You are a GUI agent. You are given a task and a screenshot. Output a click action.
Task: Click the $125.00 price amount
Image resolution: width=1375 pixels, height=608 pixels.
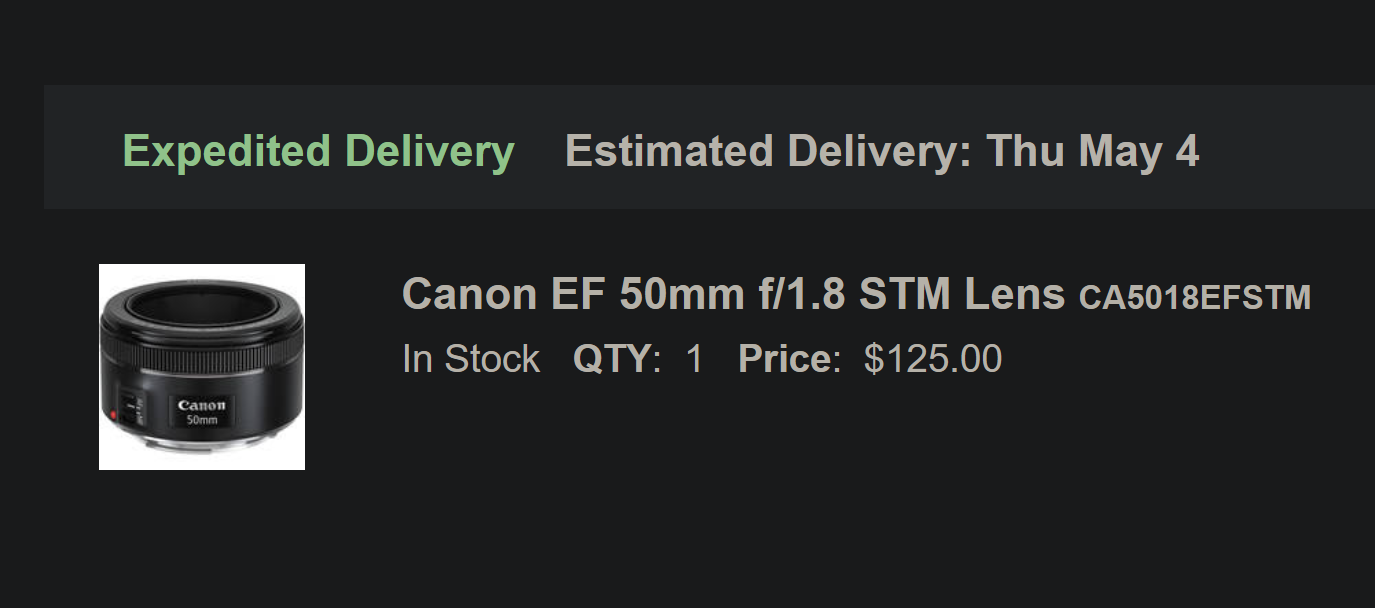(x=932, y=359)
